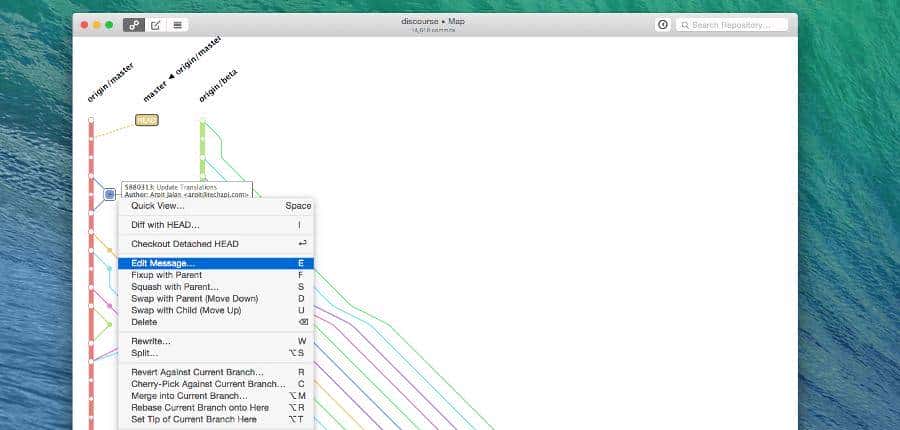Focus the Search Repository field
900x430 pixels.
(x=732, y=25)
